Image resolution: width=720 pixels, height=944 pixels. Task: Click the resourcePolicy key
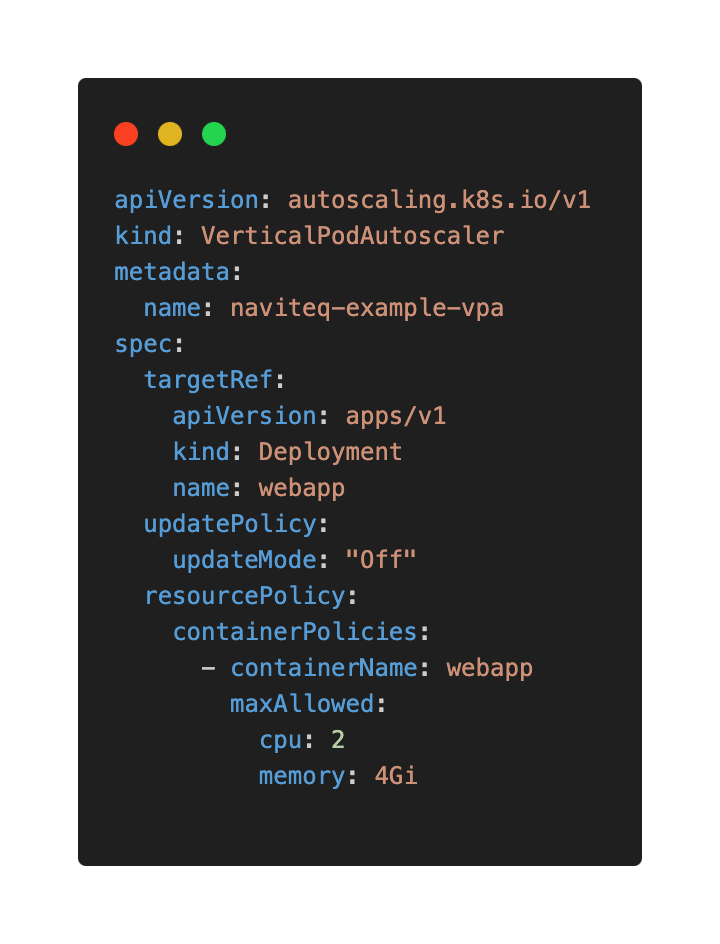pos(244,596)
